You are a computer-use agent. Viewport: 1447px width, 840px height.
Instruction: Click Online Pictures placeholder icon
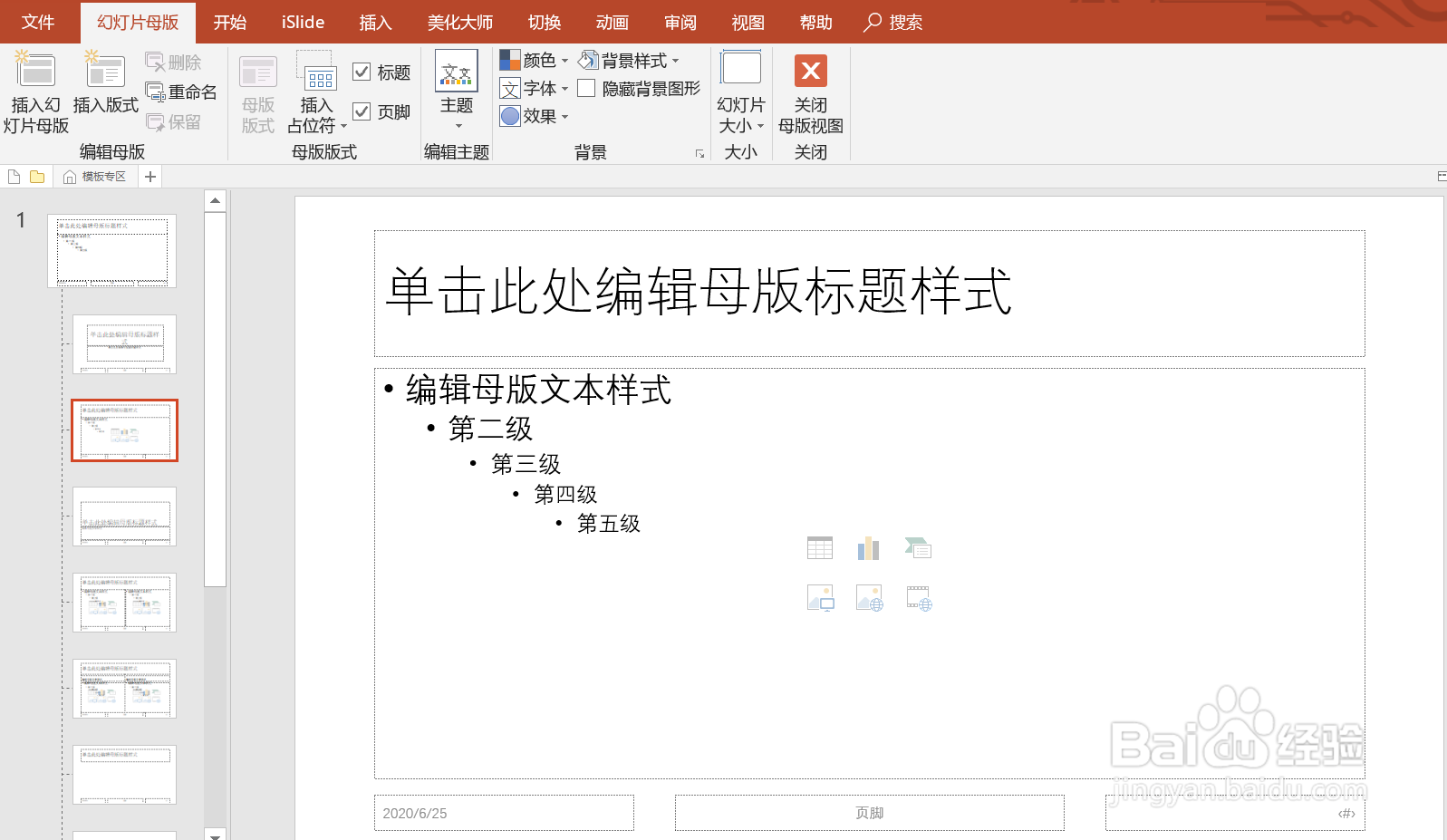870,598
